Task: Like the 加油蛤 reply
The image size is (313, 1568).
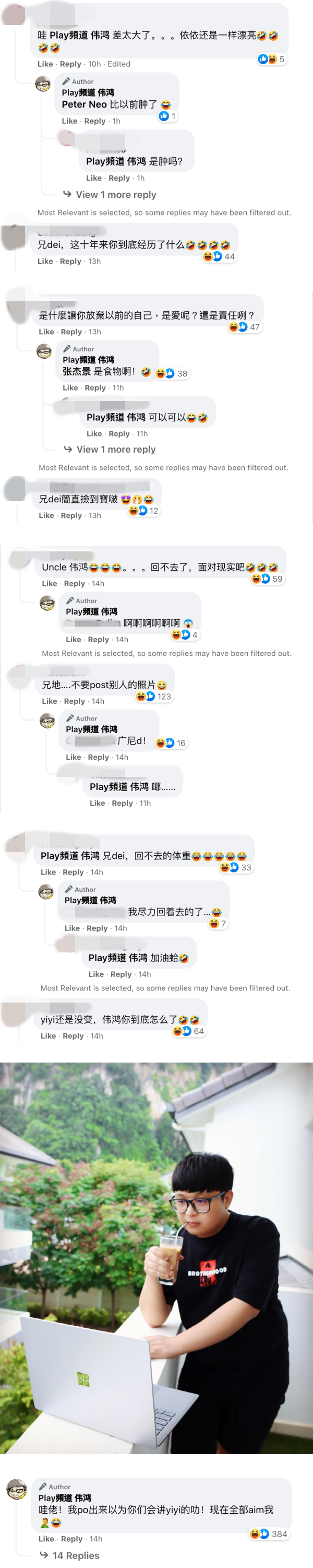Action: tap(96, 974)
